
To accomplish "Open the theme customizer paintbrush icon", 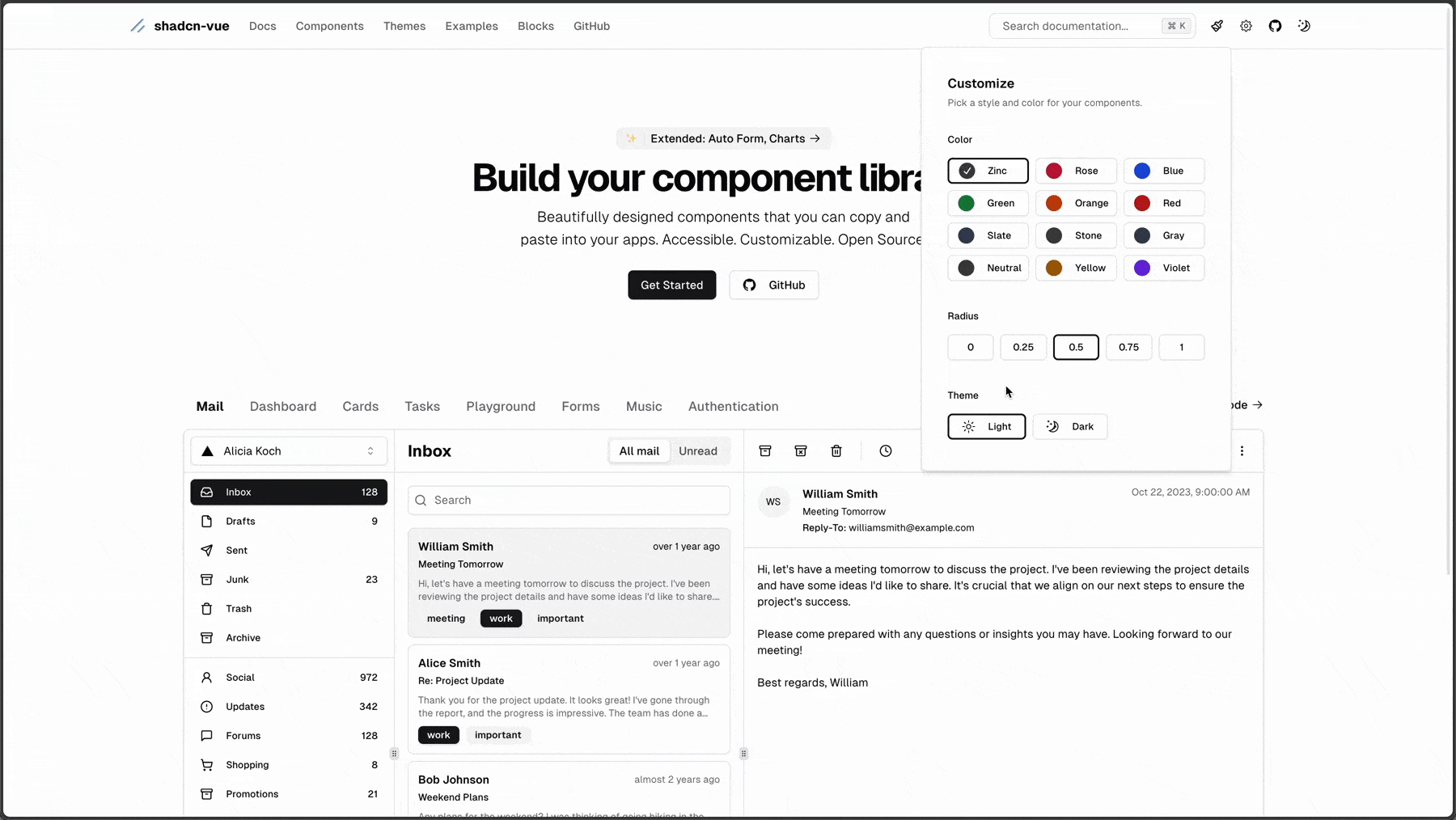I will (1217, 26).
